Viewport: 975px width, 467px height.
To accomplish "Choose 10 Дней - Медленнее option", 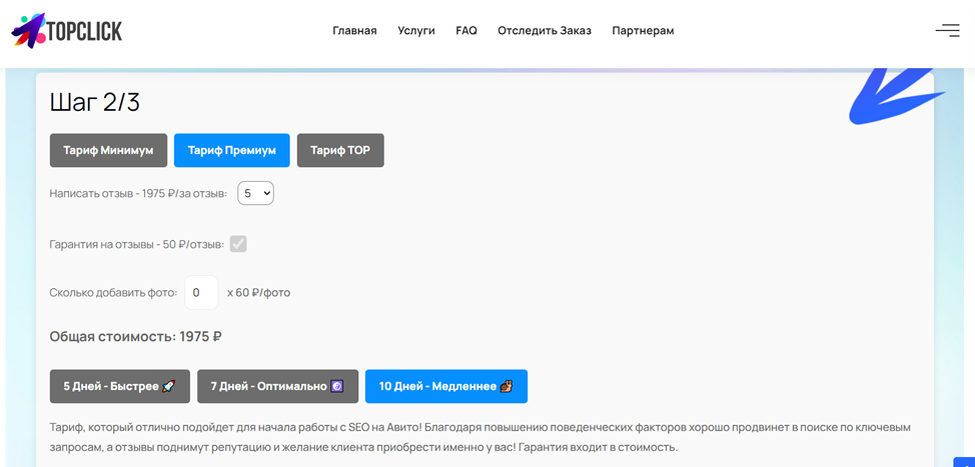I will [x=446, y=386].
